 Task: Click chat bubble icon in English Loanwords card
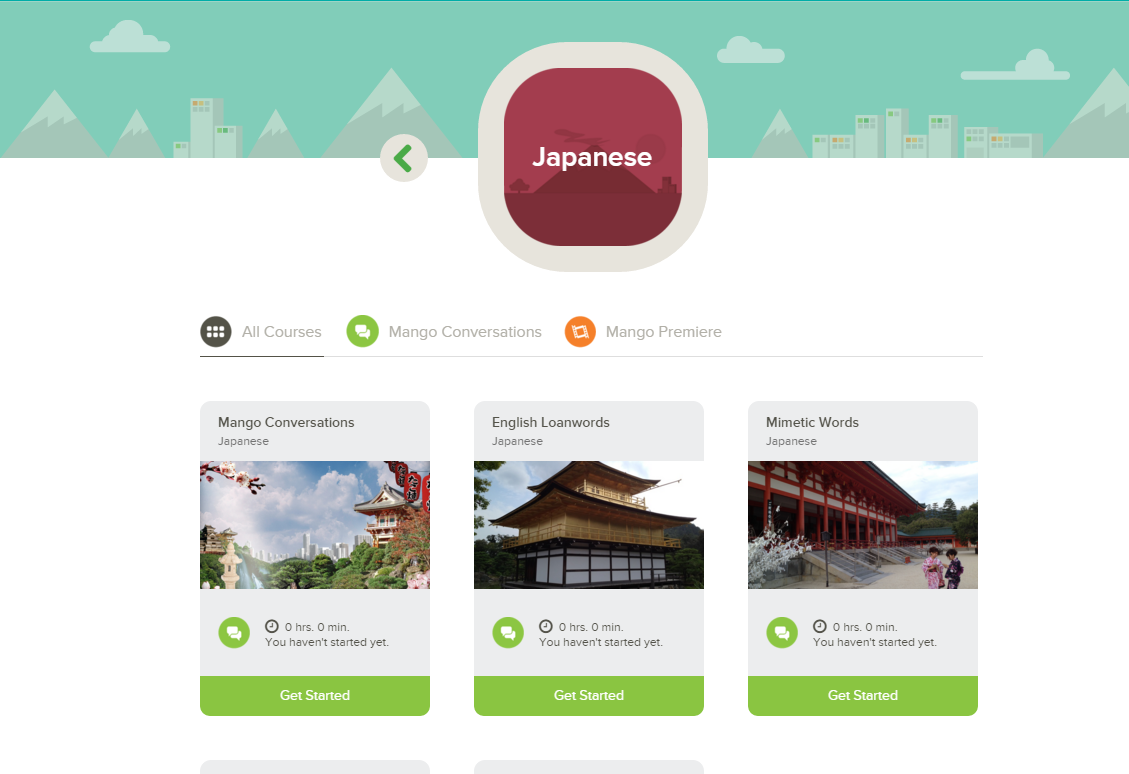tap(508, 633)
